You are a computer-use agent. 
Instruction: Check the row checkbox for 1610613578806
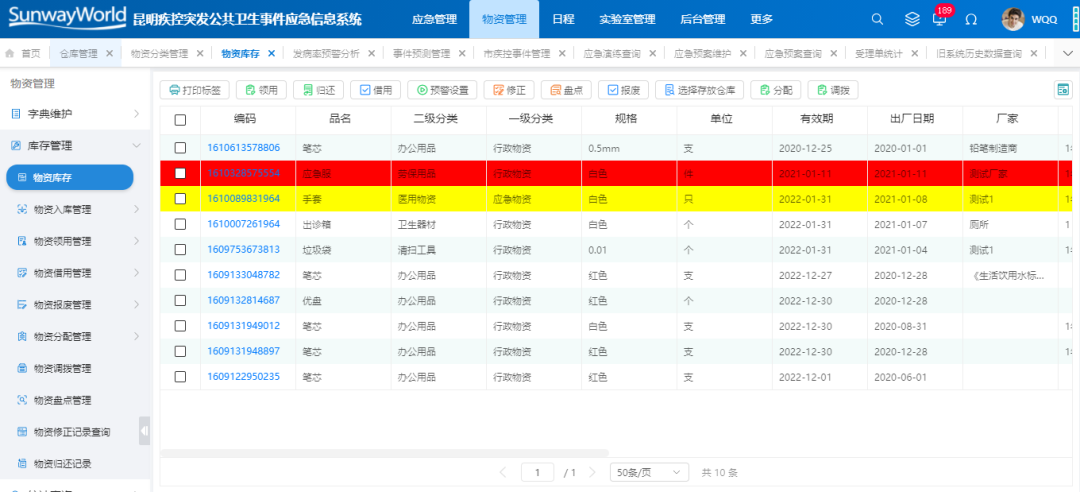click(x=180, y=148)
